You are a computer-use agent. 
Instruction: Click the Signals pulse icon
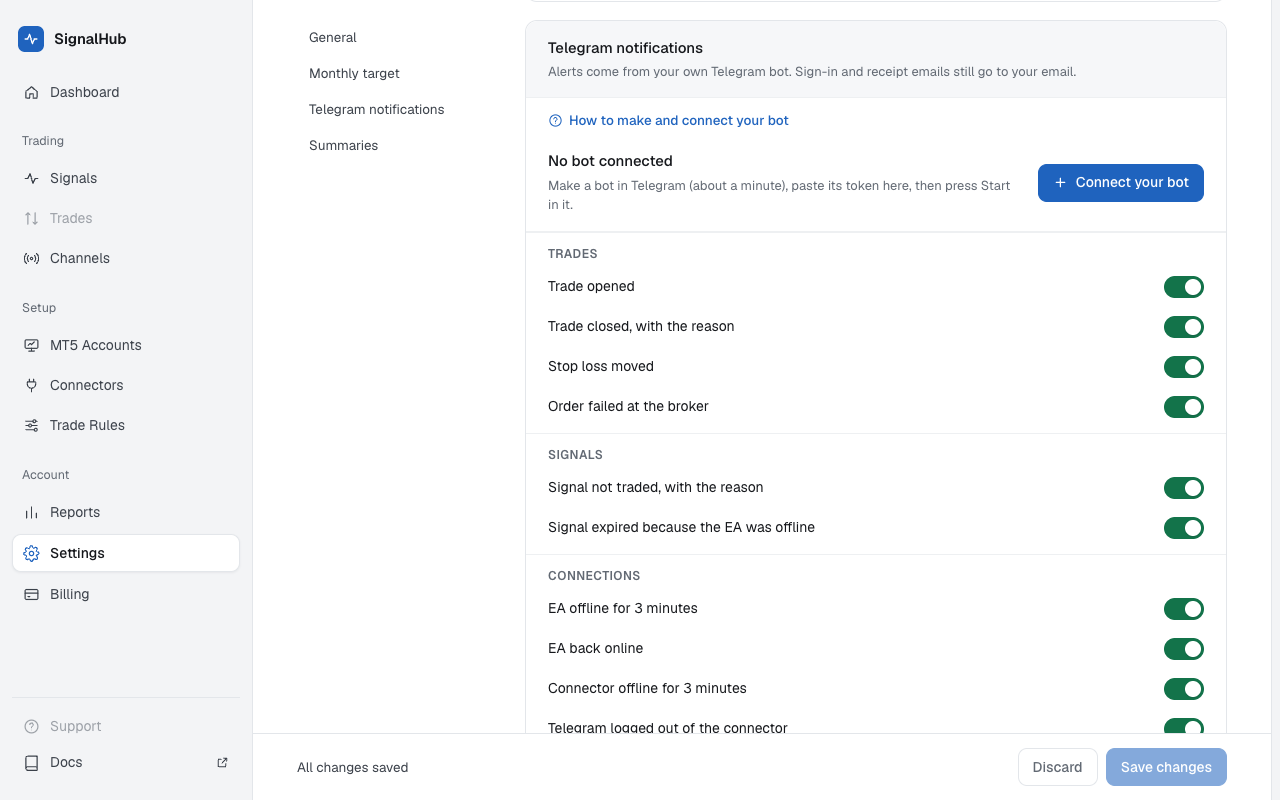[31, 178]
